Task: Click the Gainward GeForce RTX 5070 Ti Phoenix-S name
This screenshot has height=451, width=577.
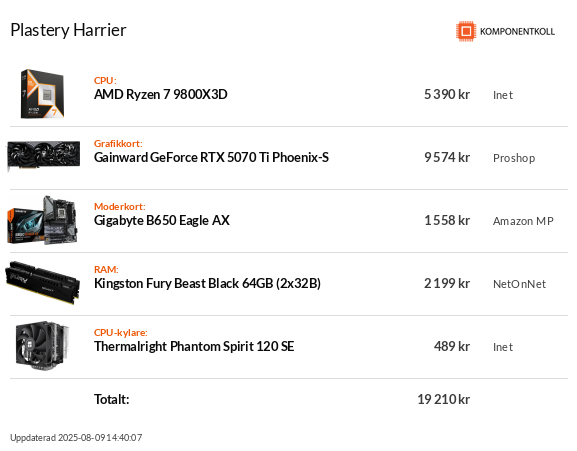Action: coord(211,157)
